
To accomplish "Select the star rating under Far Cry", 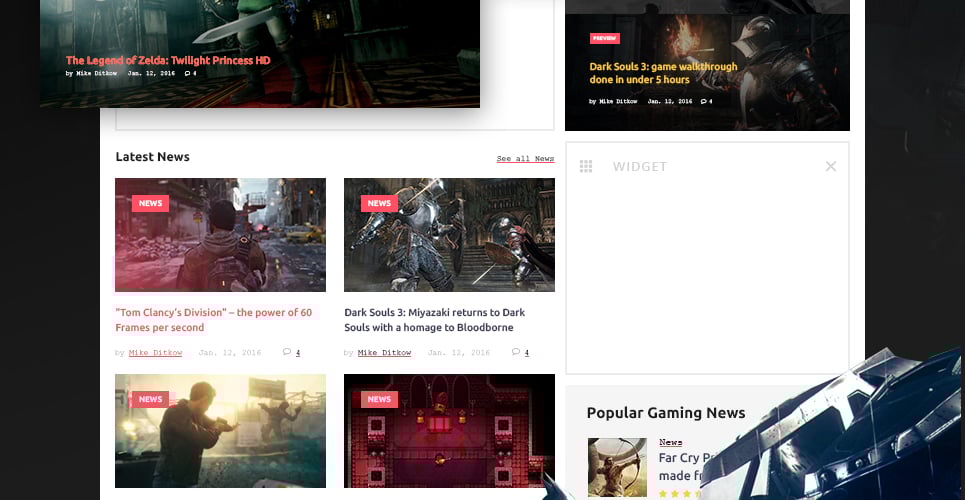I will [x=680, y=493].
